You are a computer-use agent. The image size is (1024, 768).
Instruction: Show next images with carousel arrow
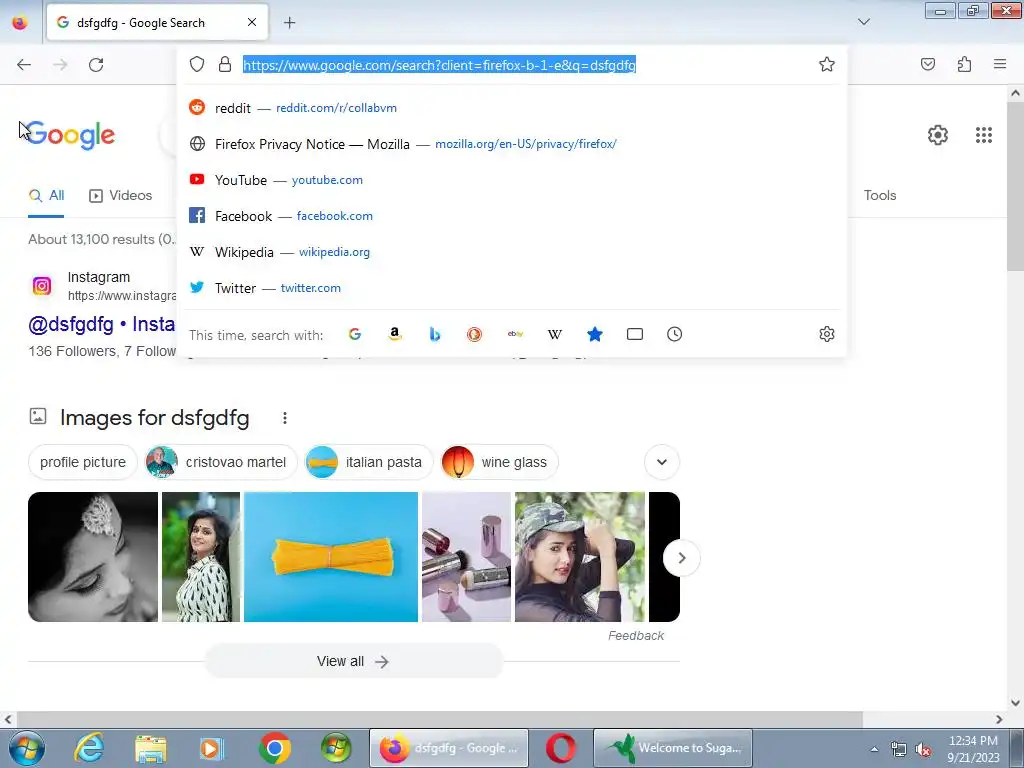[681, 558]
